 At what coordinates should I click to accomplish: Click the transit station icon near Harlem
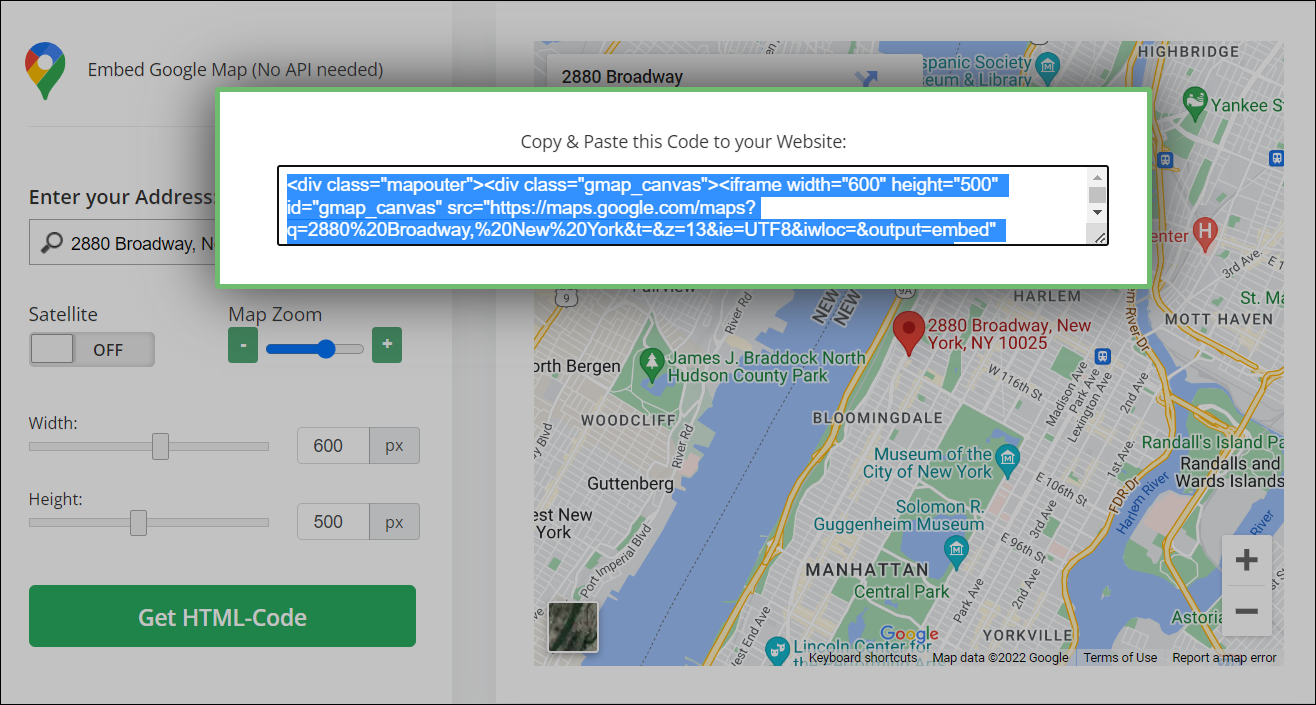tap(1103, 356)
